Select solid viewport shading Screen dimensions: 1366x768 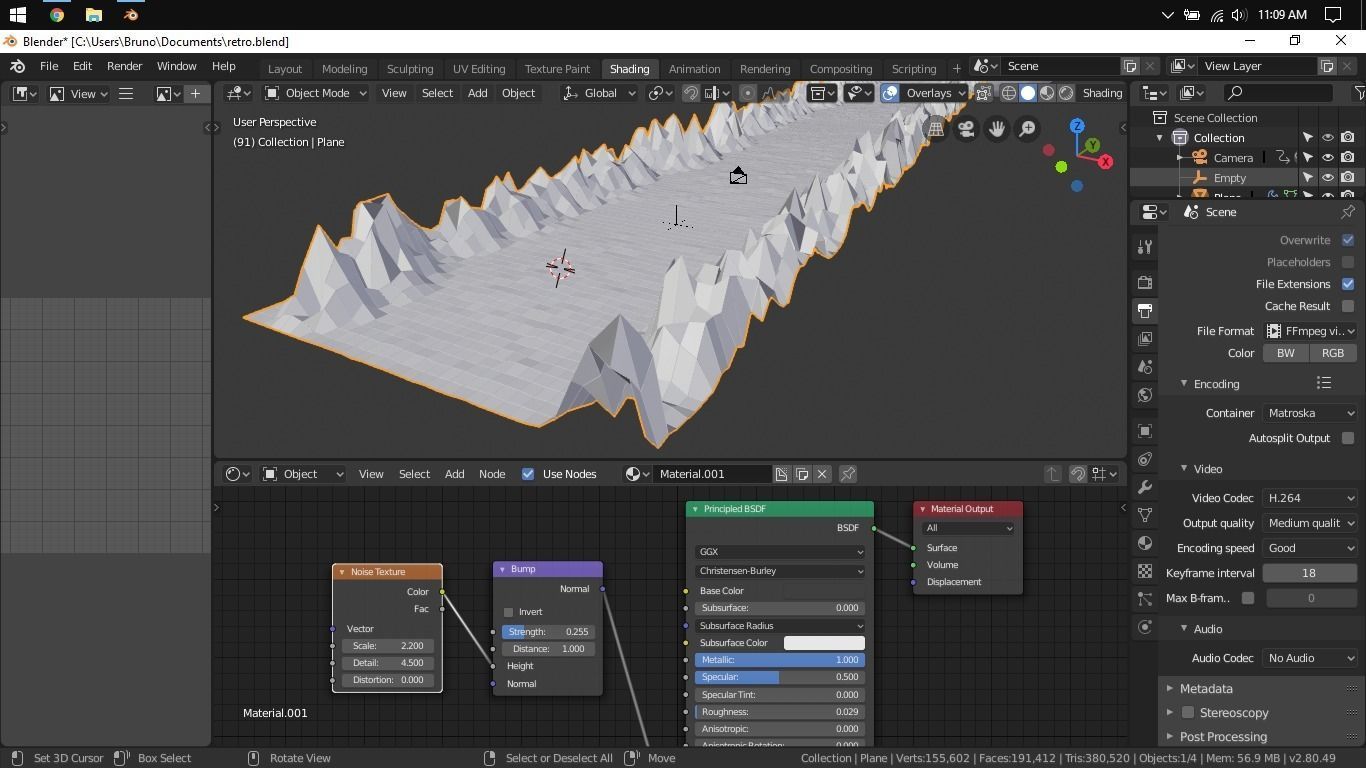tap(1028, 93)
